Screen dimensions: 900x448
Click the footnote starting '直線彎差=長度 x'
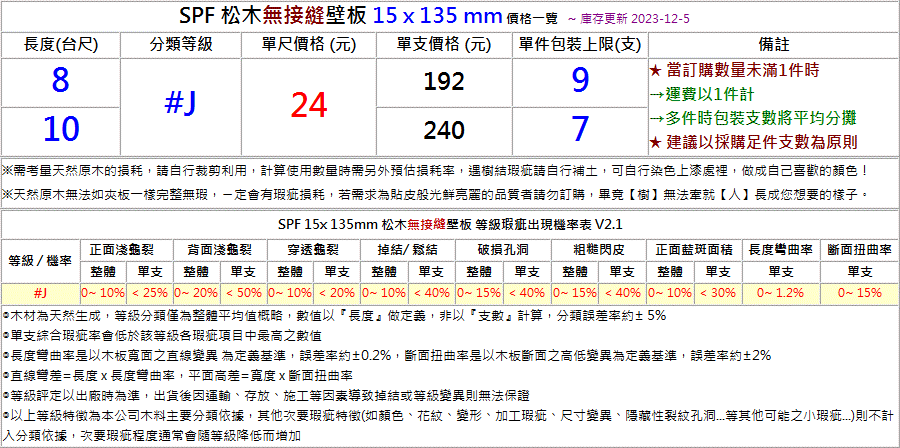coord(177,376)
